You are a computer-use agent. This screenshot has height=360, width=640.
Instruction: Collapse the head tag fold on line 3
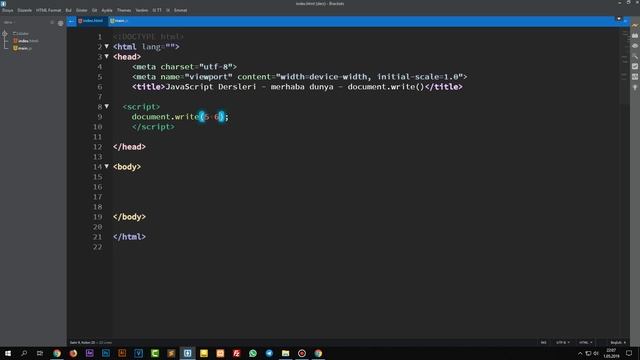(107, 56)
